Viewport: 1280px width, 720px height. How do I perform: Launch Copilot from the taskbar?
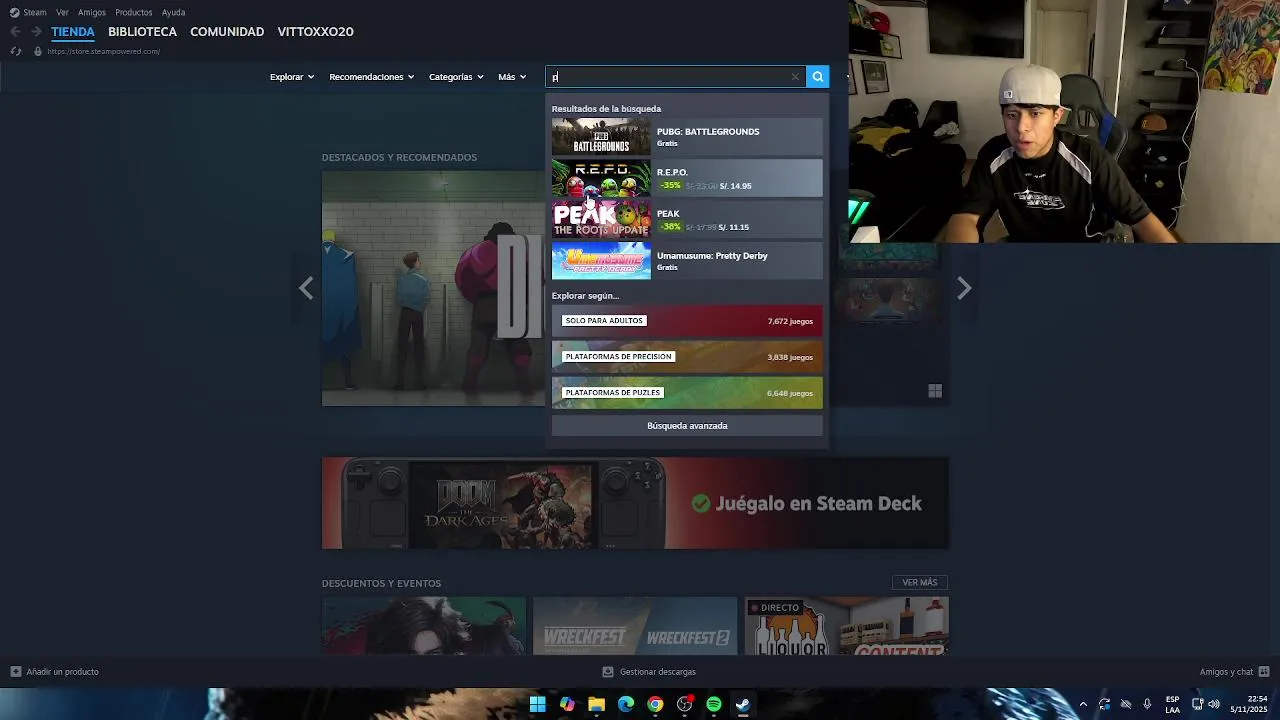567,704
